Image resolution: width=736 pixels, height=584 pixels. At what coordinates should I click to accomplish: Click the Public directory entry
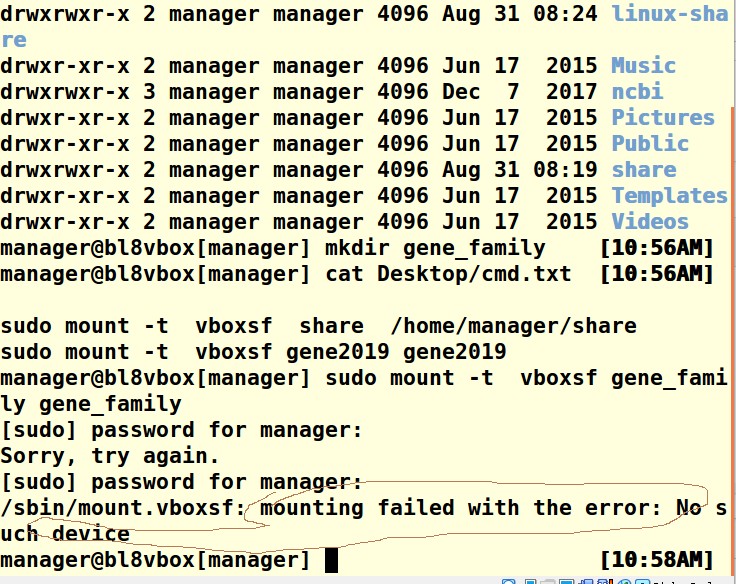(650, 143)
